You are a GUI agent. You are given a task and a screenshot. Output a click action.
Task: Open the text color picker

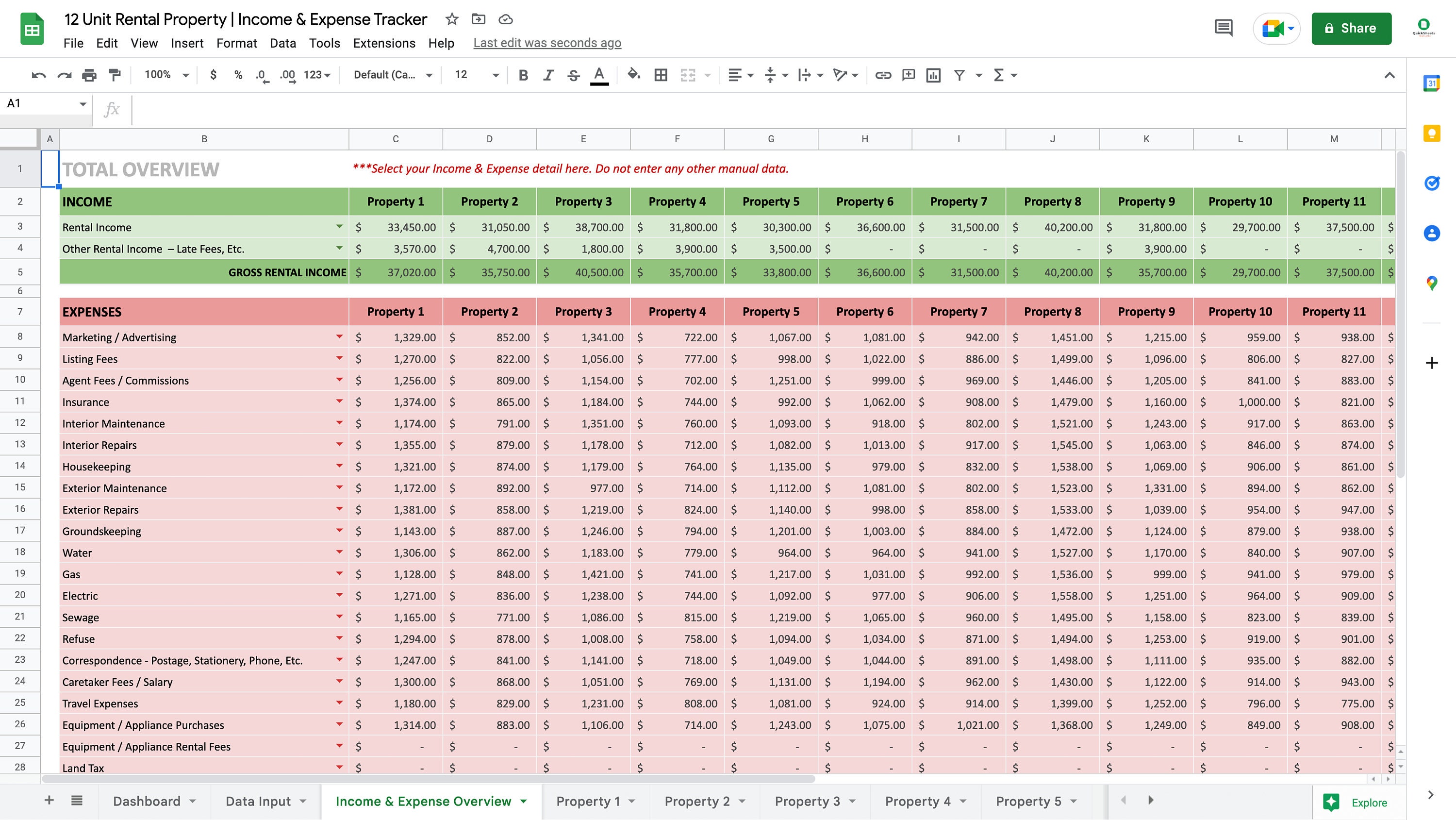coord(598,74)
